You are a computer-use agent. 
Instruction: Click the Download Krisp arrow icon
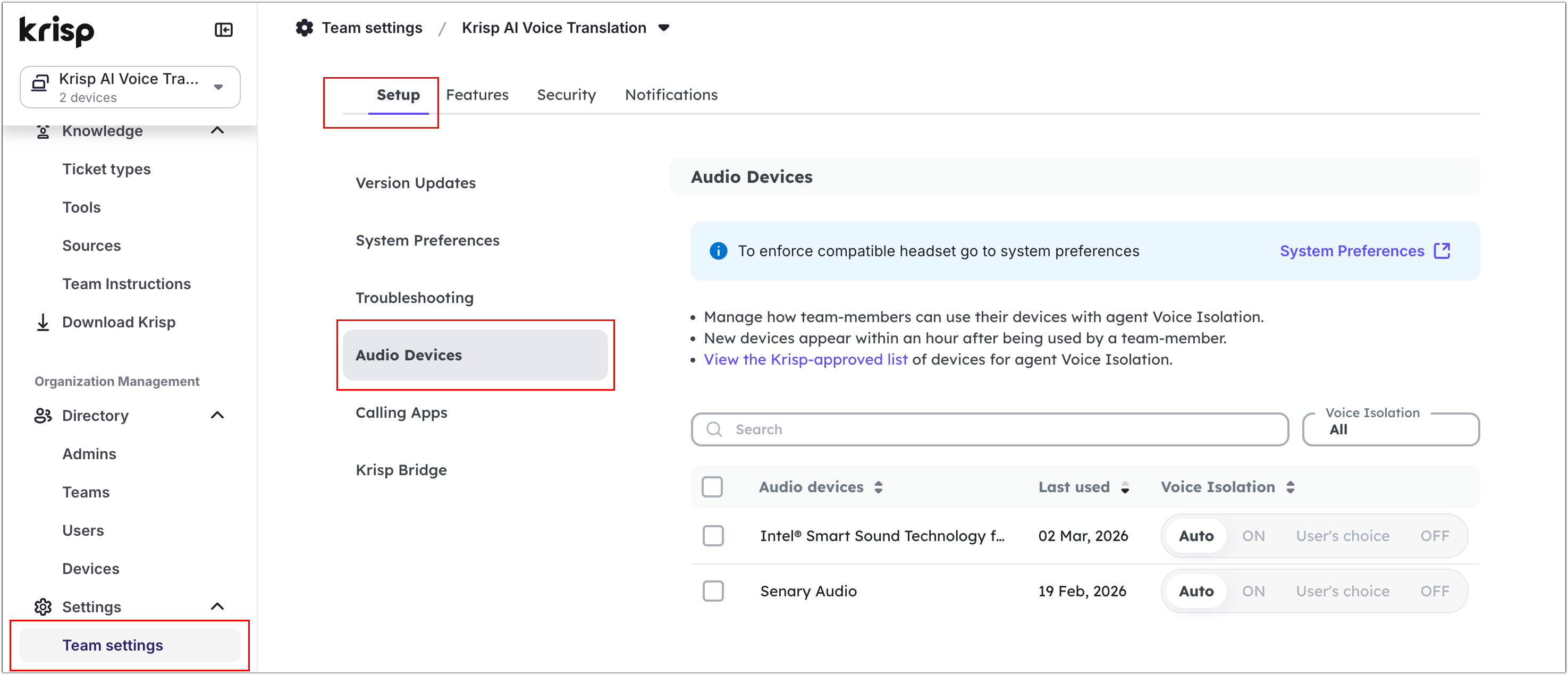[43, 322]
